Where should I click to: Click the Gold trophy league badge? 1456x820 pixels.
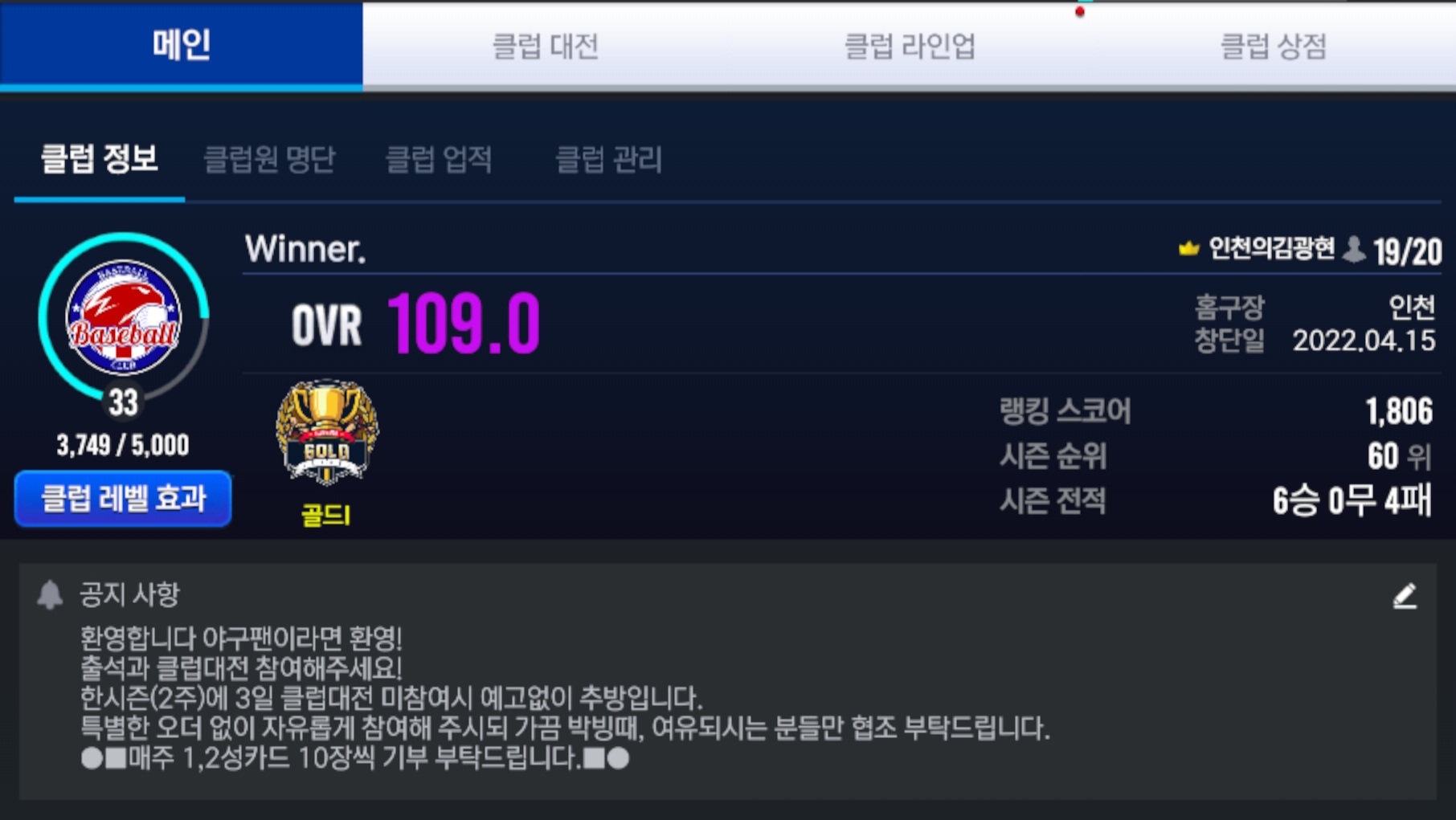click(x=326, y=433)
